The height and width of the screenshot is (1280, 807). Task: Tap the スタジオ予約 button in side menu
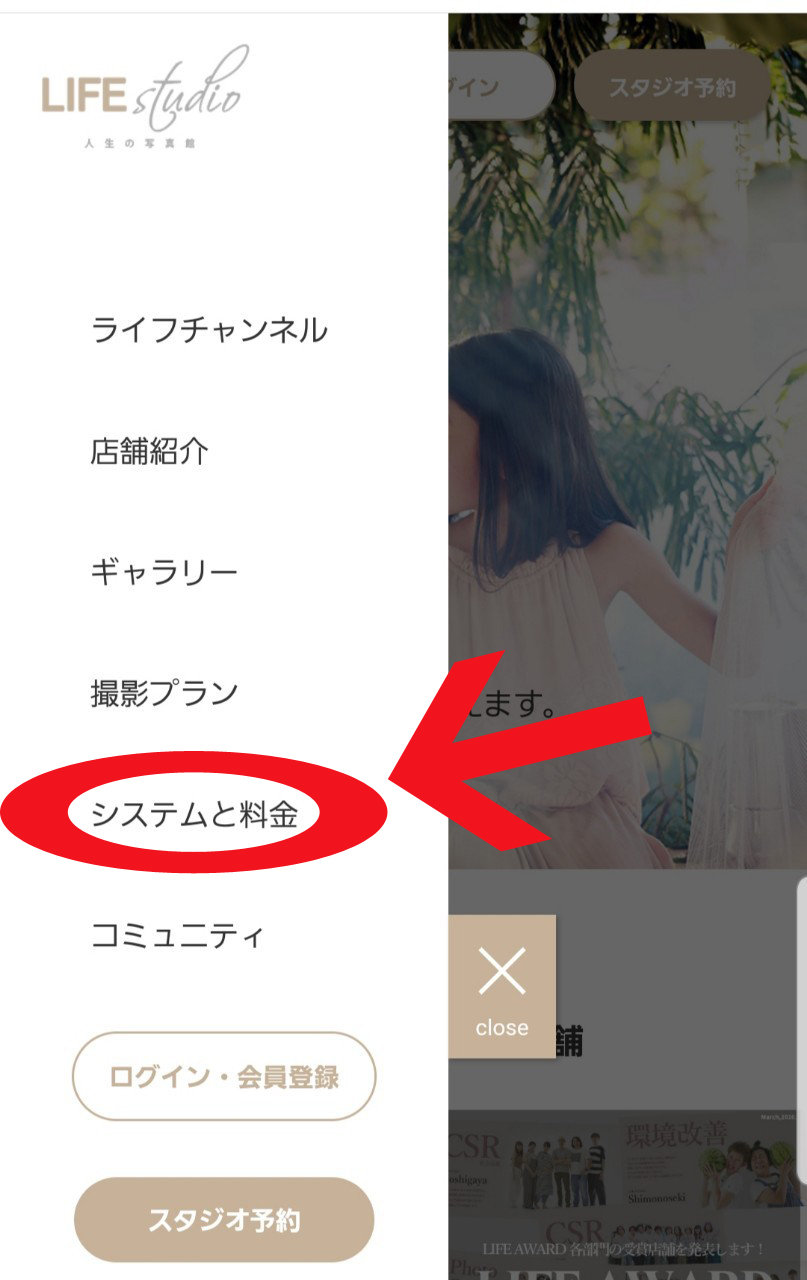[x=224, y=1220]
